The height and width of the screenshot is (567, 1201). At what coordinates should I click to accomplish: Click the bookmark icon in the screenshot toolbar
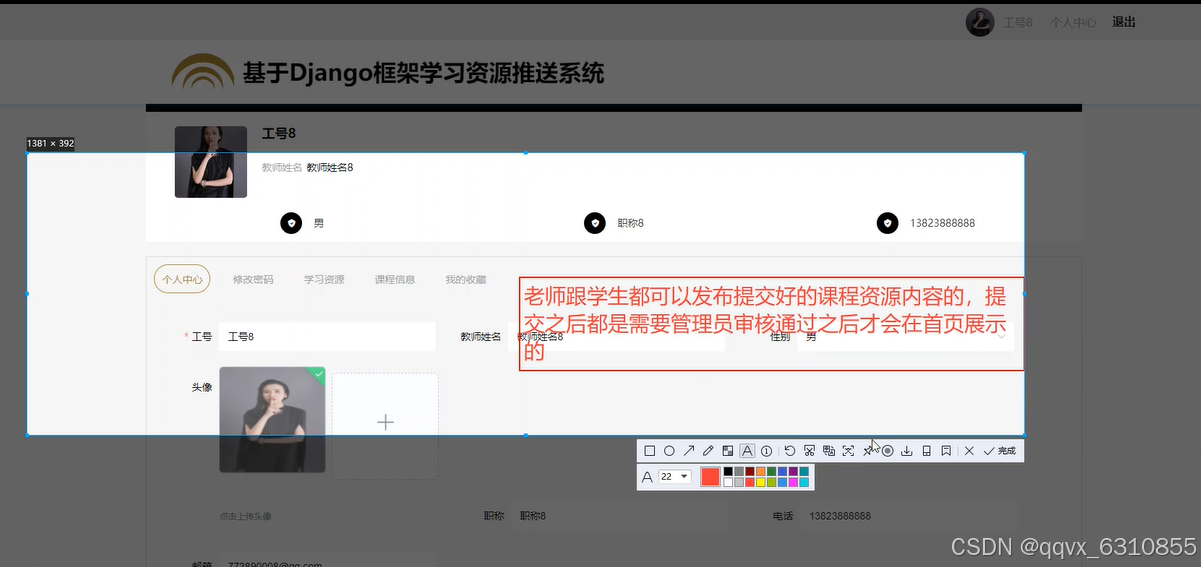tap(946, 451)
